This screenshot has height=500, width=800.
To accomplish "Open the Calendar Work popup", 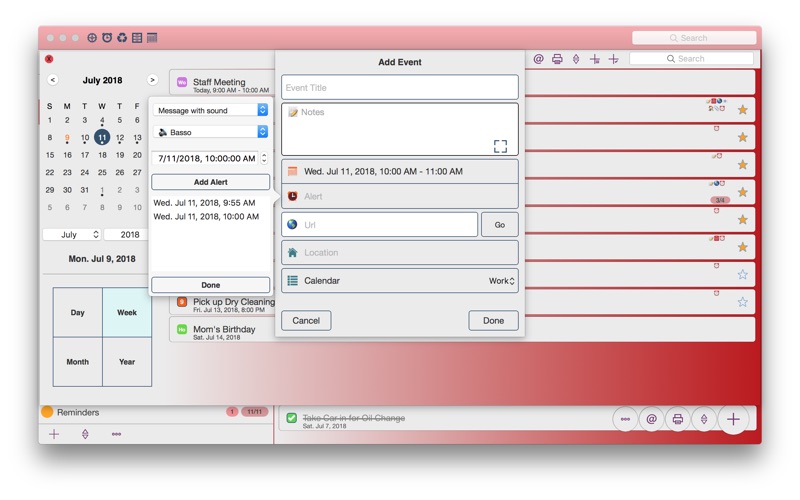I will pos(502,281).
